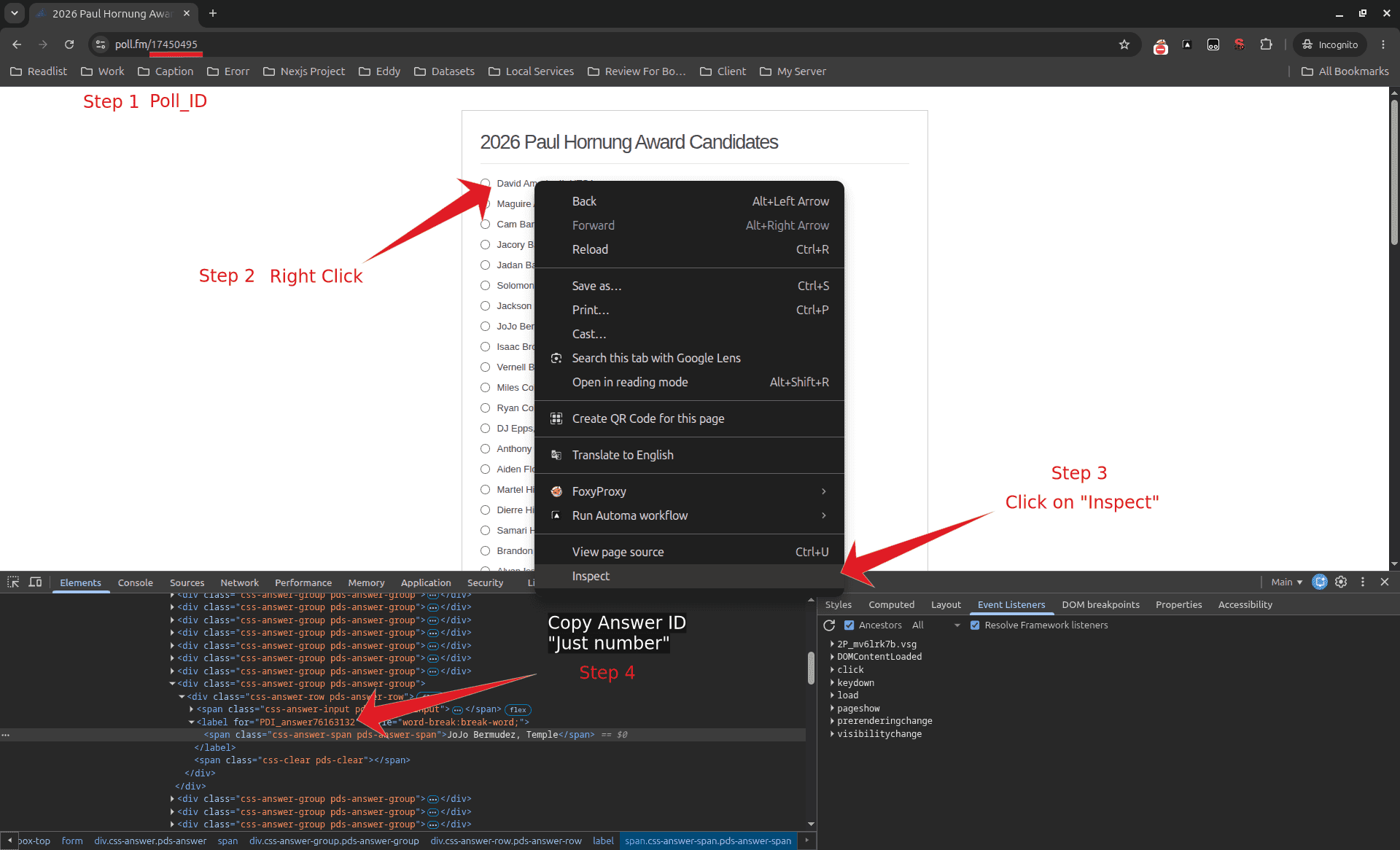1400x850 pixels.
Task: Refresh the event listeners list
Action: coord(829,625)
